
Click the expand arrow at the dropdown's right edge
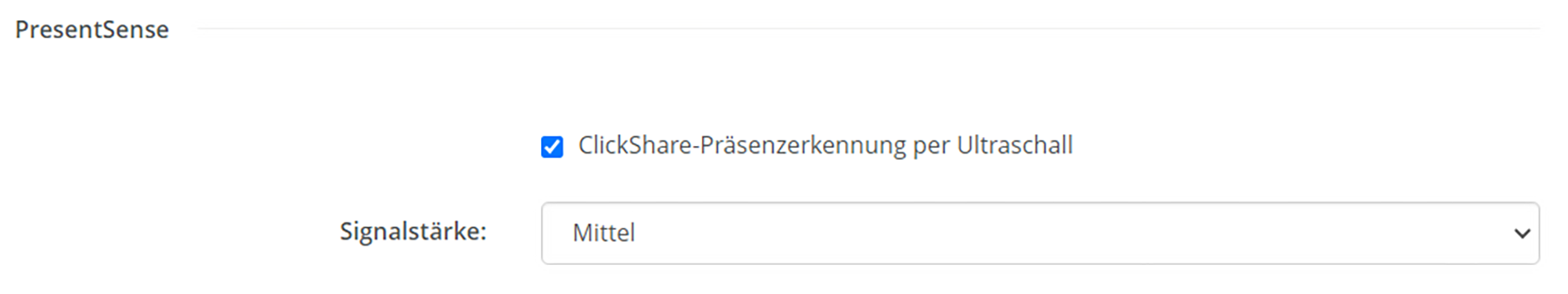tap(1522, 233)
